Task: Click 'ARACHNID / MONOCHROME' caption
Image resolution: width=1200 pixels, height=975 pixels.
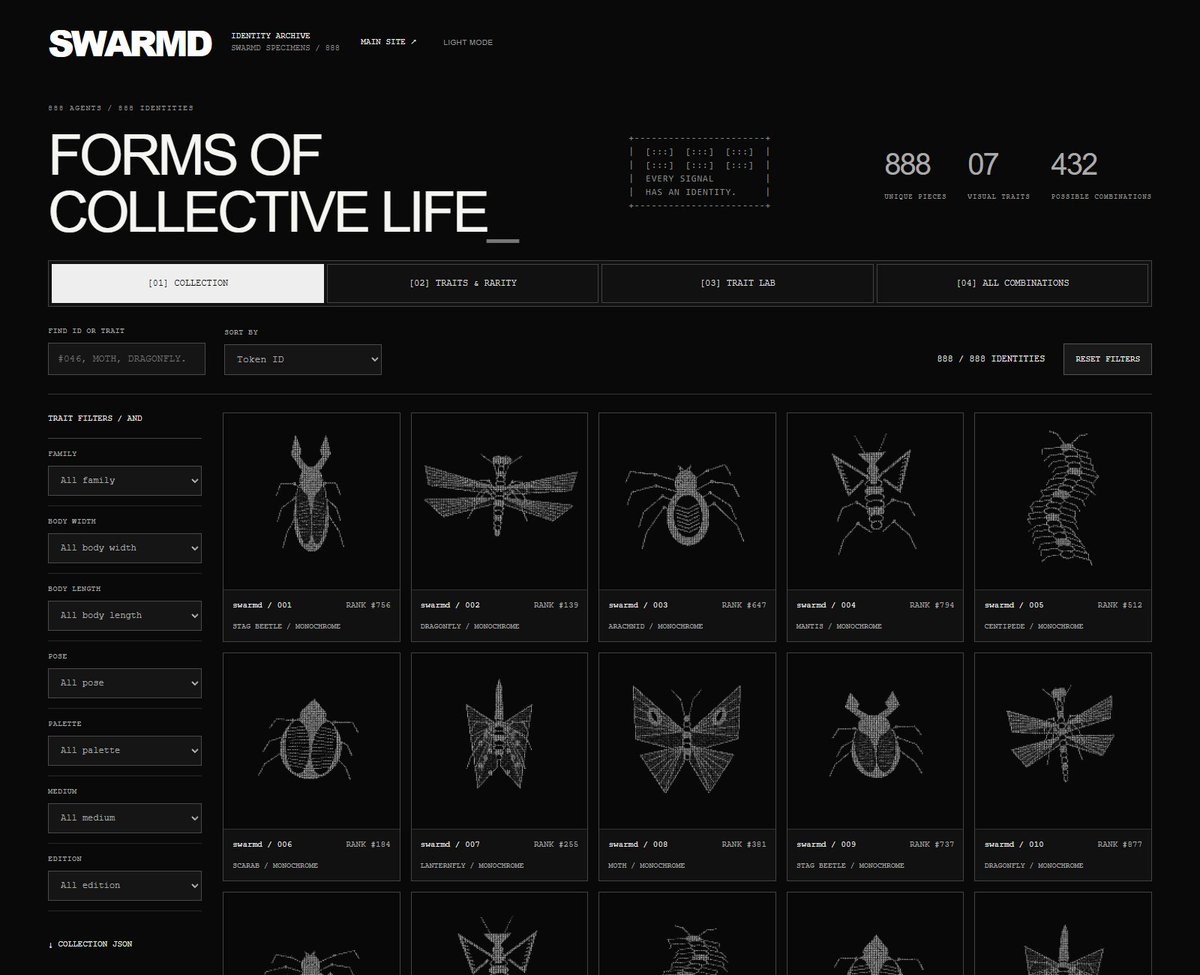Action: click(x=655, y=626)
